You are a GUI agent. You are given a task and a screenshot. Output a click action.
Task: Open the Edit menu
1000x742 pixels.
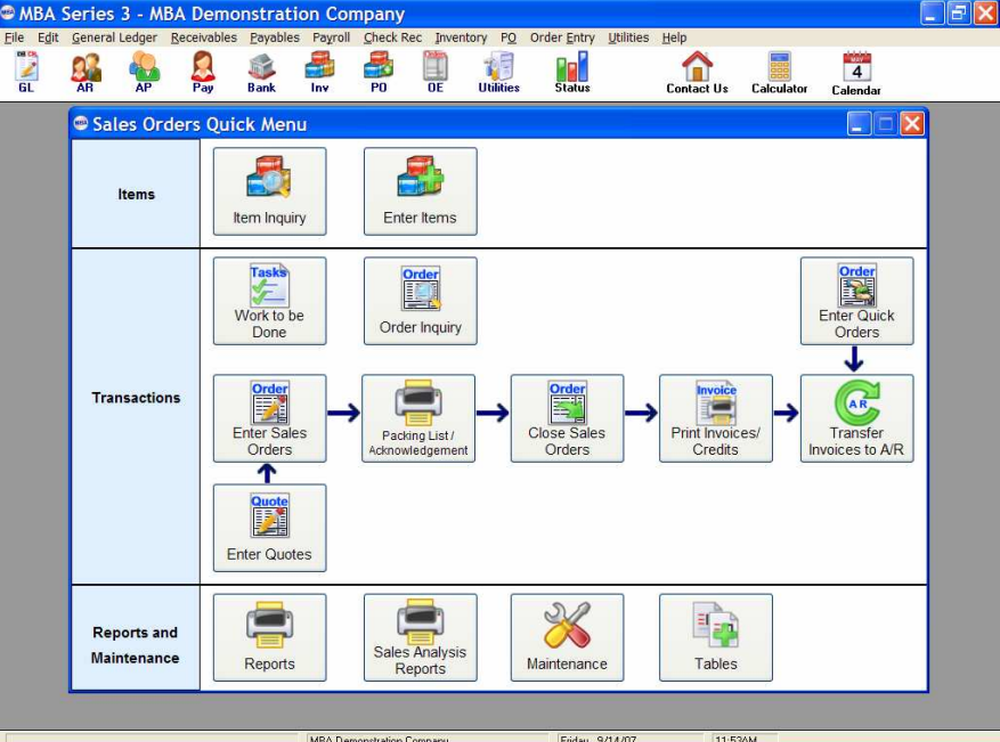coord(48,38)
